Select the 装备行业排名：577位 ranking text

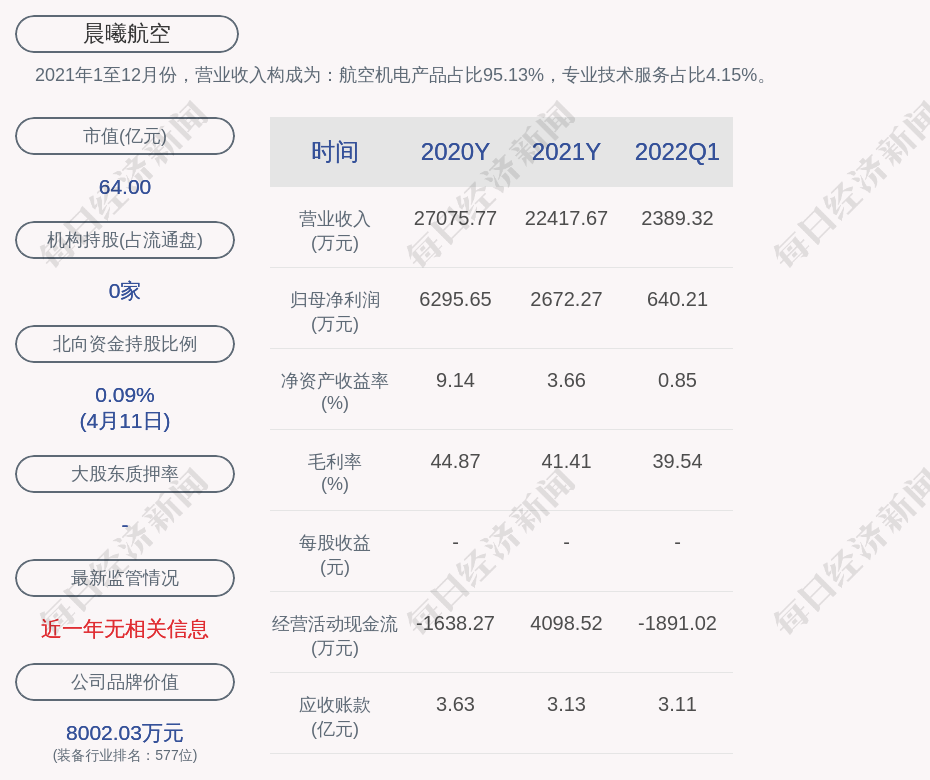tap(125, 756)
